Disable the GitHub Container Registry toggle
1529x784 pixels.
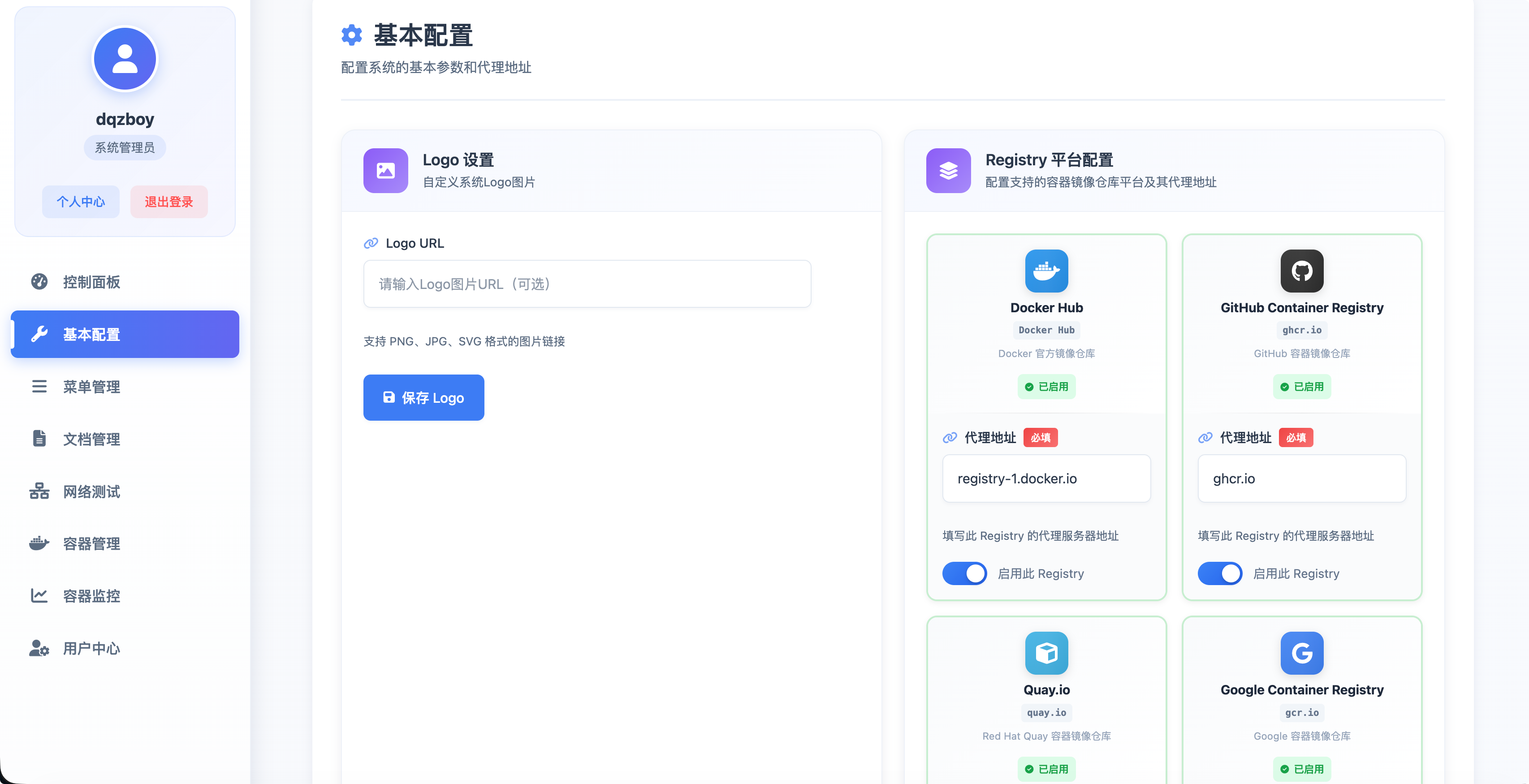point(1220,573)
